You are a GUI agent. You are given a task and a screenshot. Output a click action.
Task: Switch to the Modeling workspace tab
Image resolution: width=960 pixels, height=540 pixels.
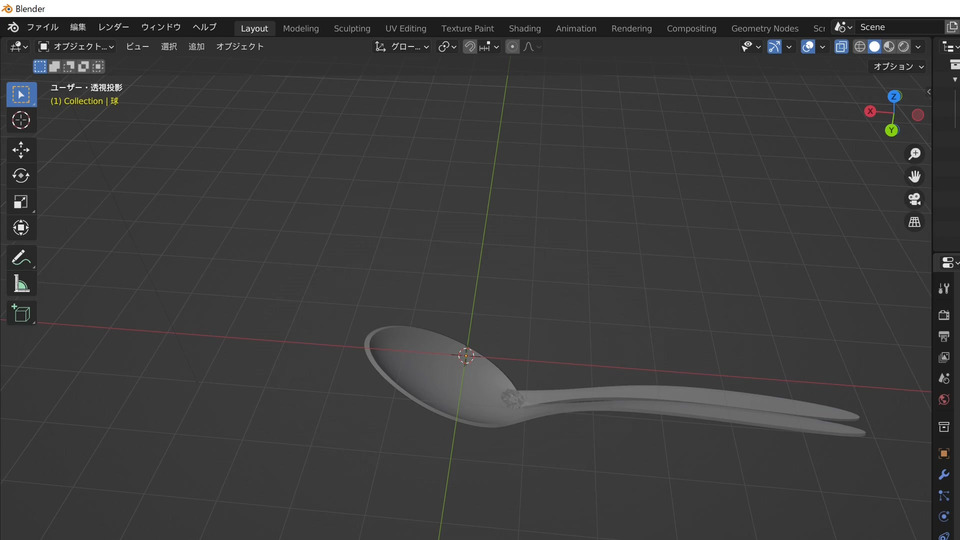tap(301, 28)
